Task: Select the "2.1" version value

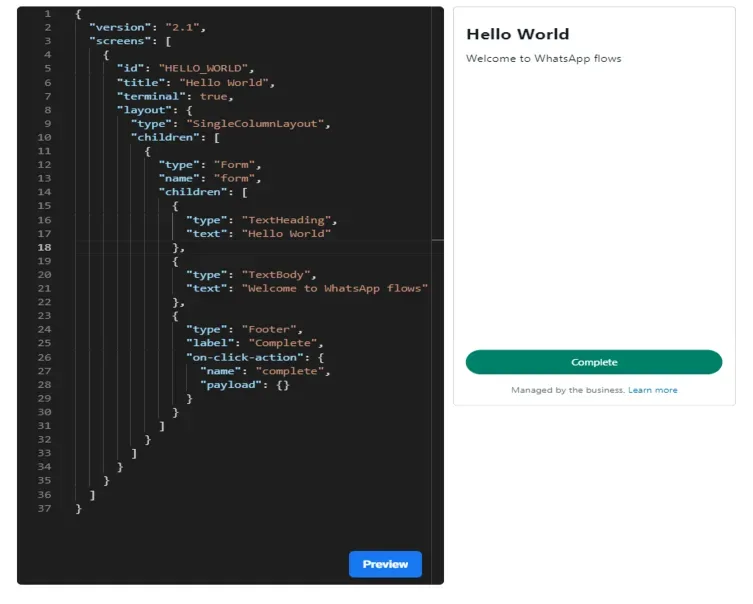Action: 182,27
